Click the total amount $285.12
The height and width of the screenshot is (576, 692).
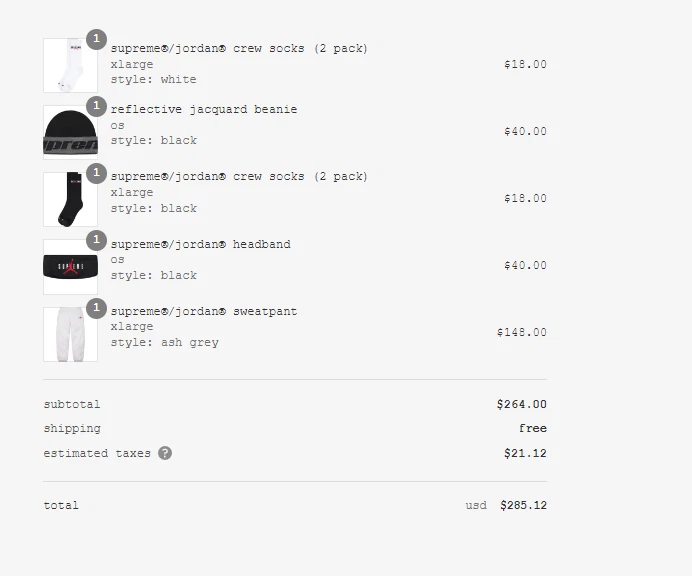523,505
